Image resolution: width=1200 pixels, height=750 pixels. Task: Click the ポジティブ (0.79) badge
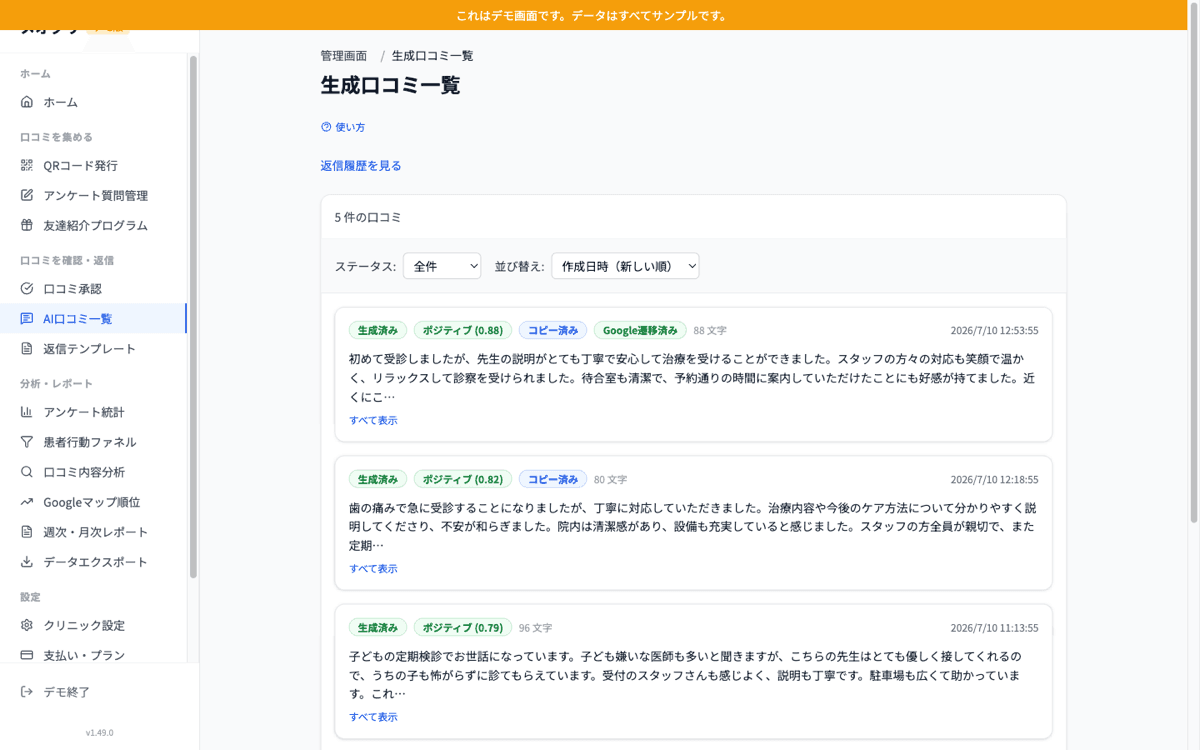pos(463,628)
